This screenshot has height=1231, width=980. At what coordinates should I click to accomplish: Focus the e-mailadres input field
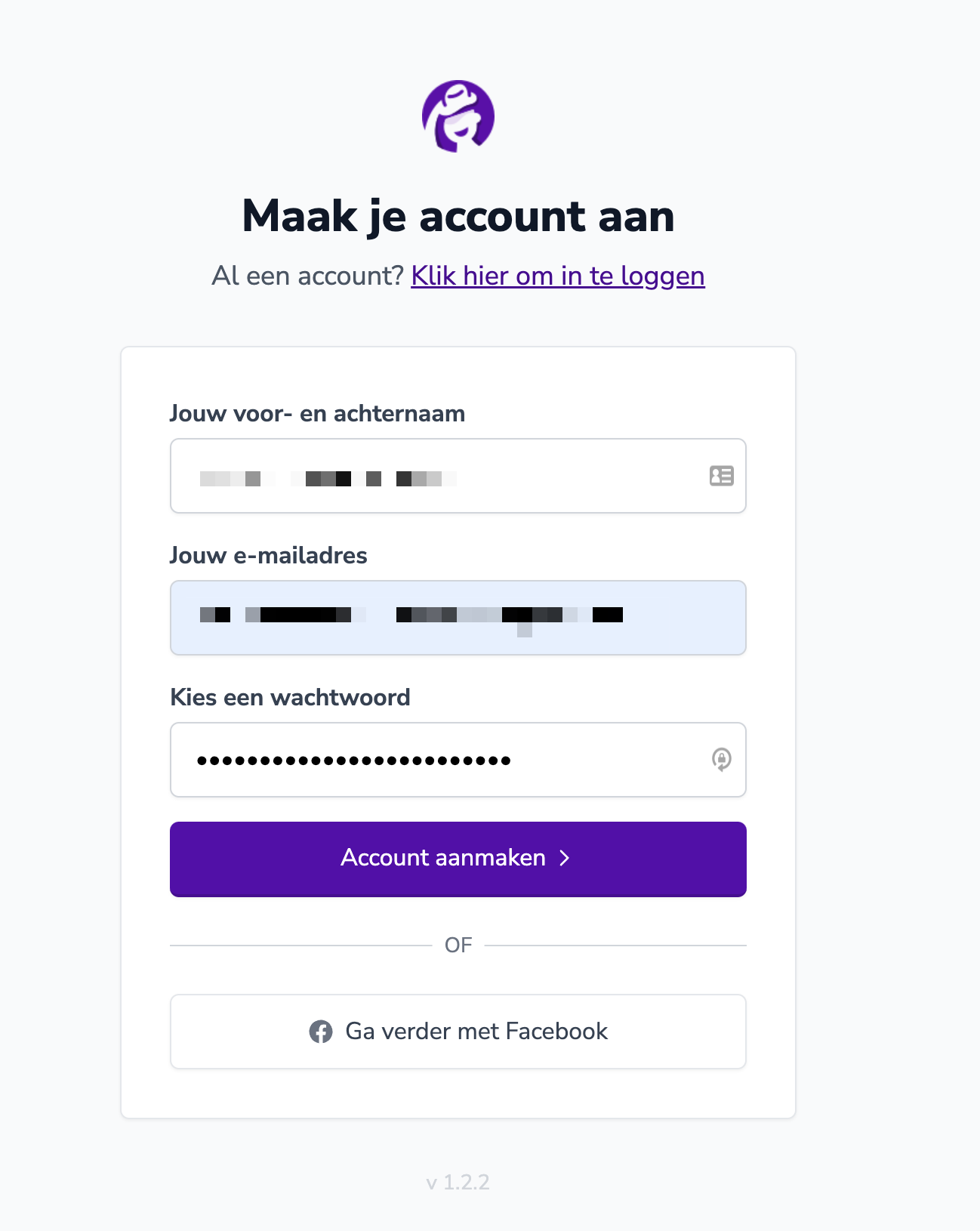[458, 618]
